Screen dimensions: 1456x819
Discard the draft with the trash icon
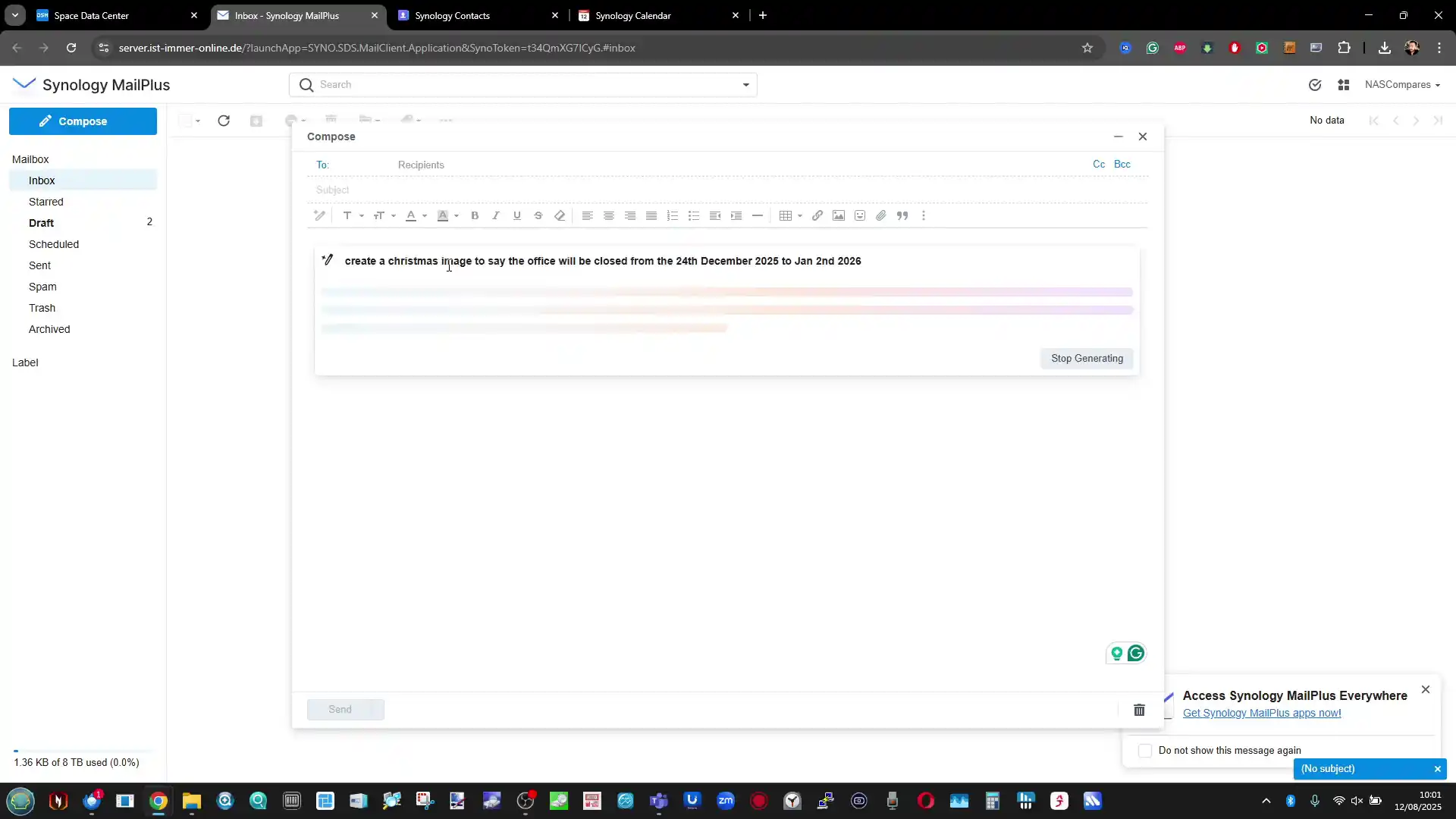point(1139,710)
